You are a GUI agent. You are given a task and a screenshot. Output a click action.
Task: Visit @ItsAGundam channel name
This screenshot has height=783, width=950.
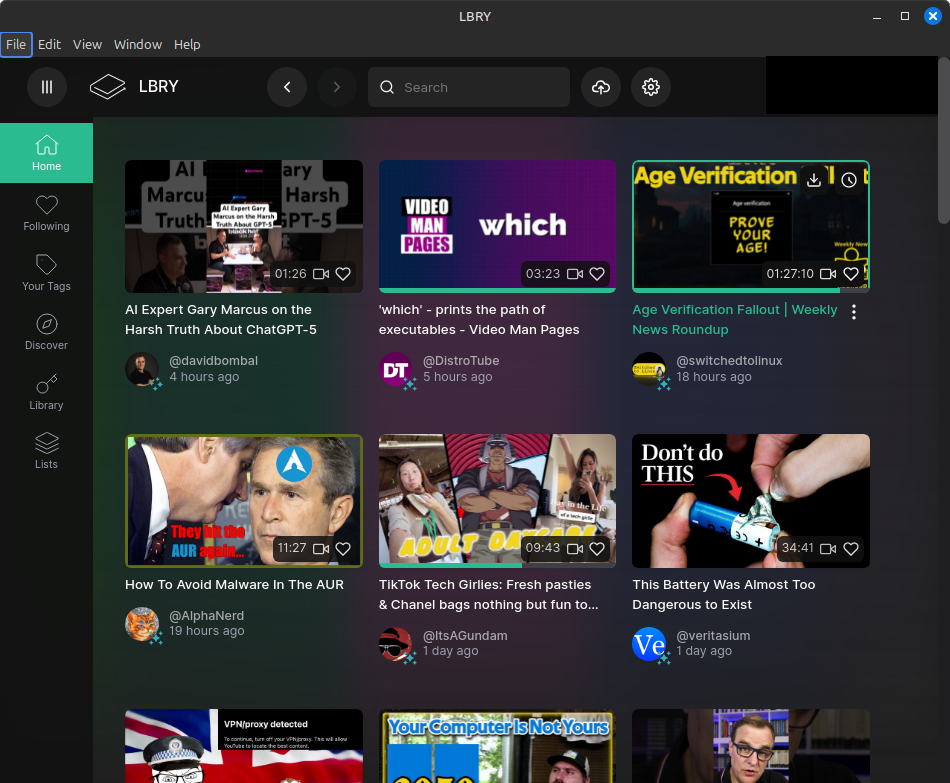coord(465,636)
